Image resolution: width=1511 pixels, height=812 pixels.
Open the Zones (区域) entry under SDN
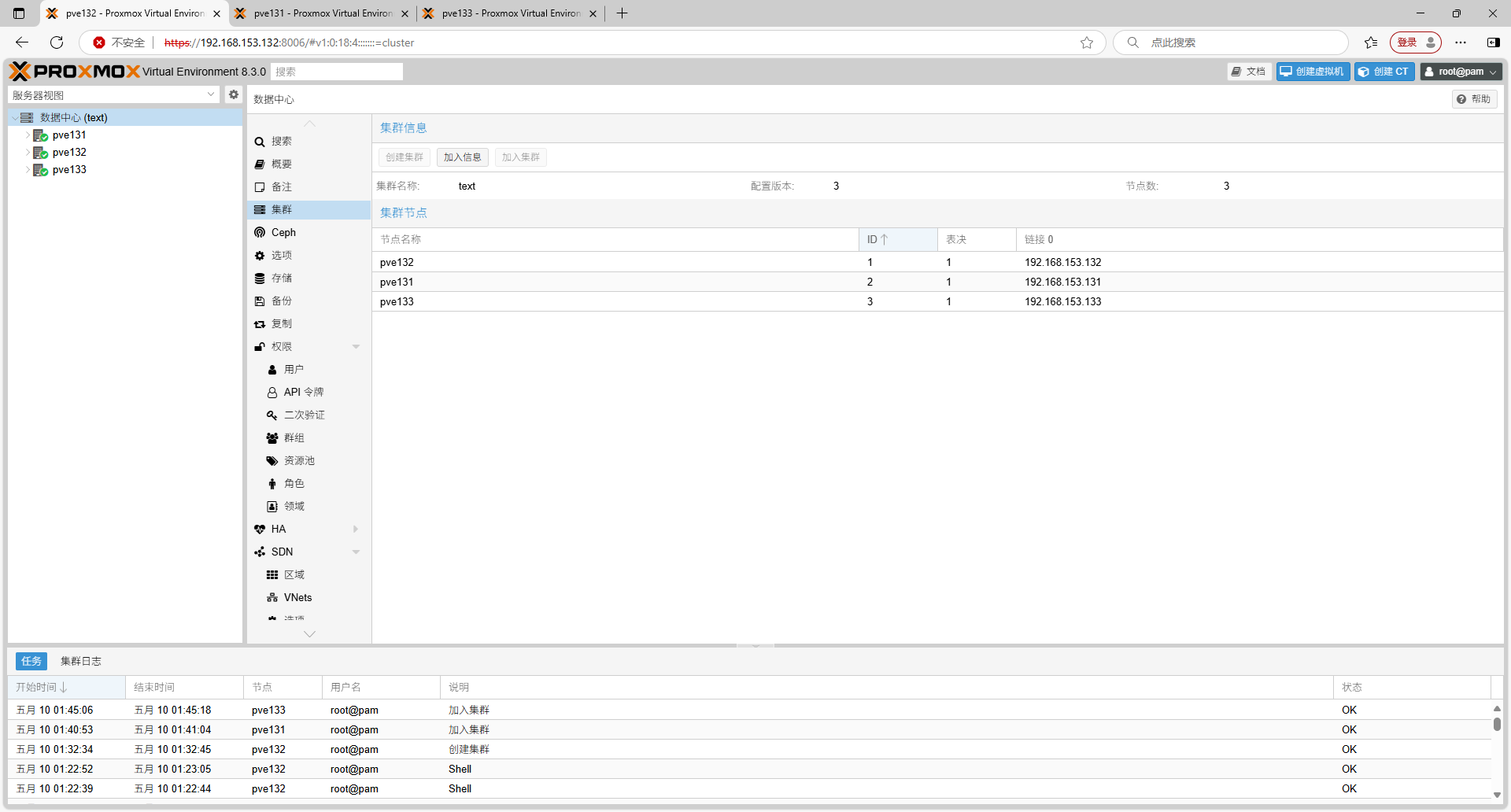tap(308, 574)
